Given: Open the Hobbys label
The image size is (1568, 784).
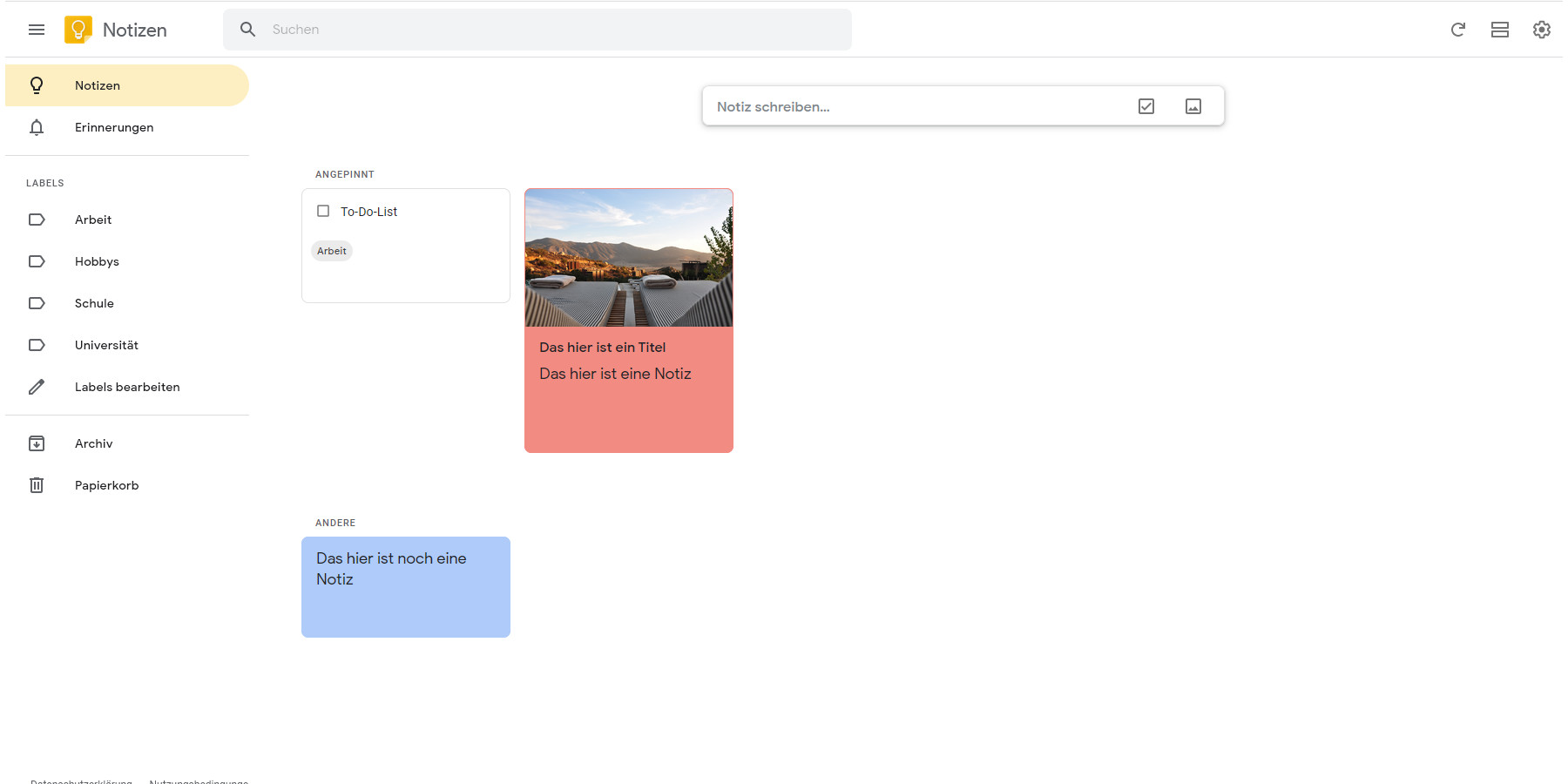Looking at the screenshot, I should [97, 261].
